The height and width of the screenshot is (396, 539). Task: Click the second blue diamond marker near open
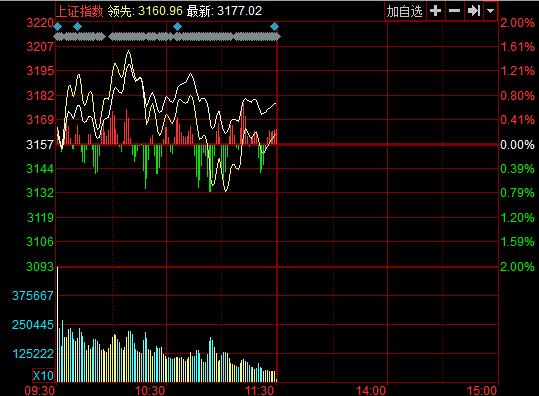pos(78,26)
